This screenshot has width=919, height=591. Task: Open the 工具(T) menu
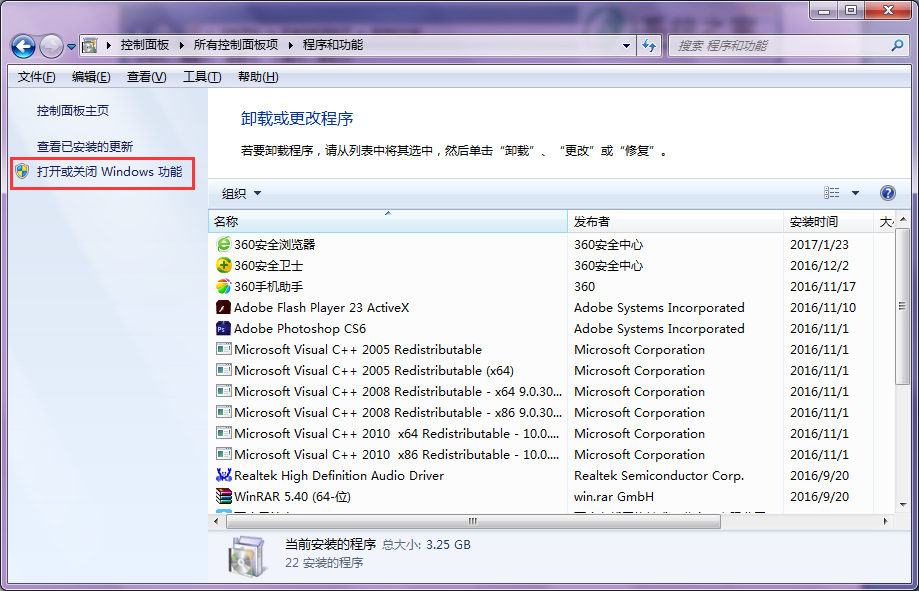[x=202, y=77]
